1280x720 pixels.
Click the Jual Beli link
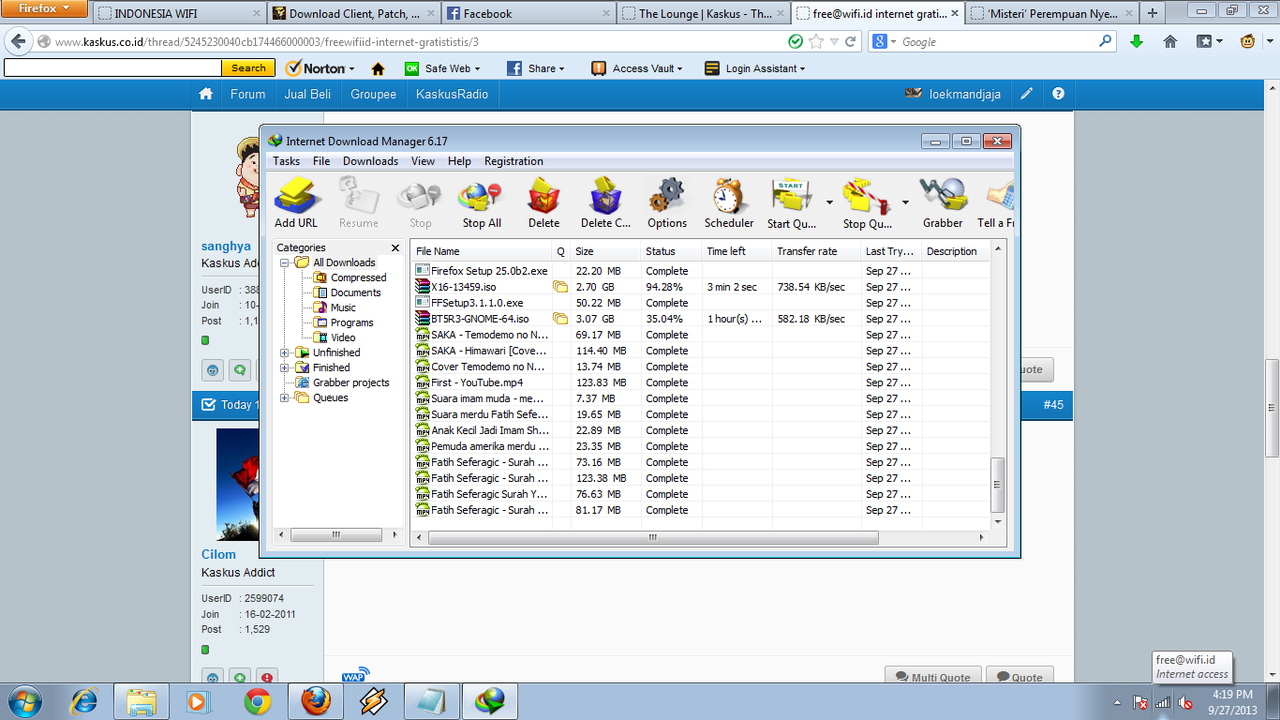pos(308,94)
